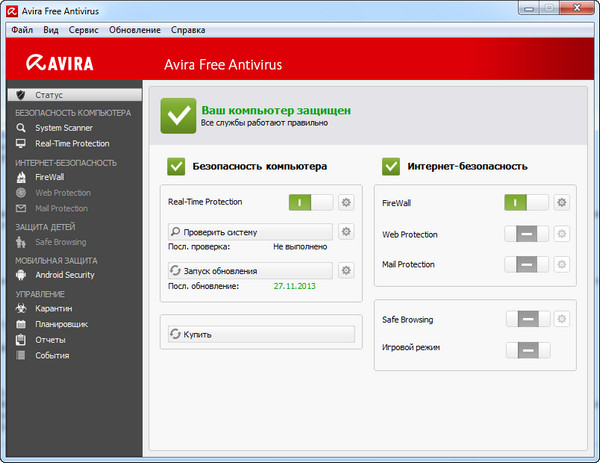This screenshot has width=600, height=463.
Task: Open the Обновление menu
Action: (134, 30)
